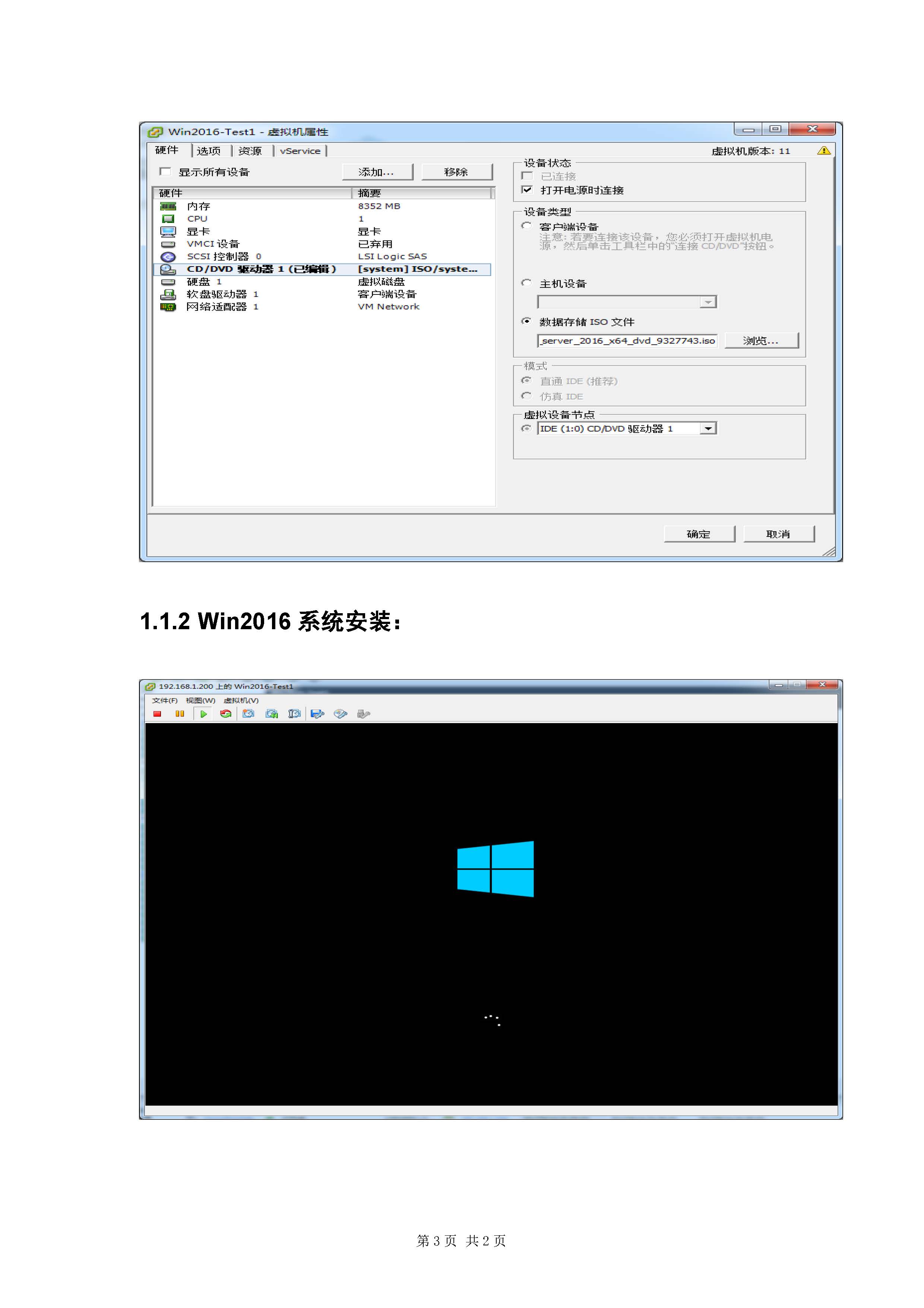The height and width of the screenshot is (1308, 924).
Task: Click the pause (suspend) VM icon
Action: tap(180, 714)
